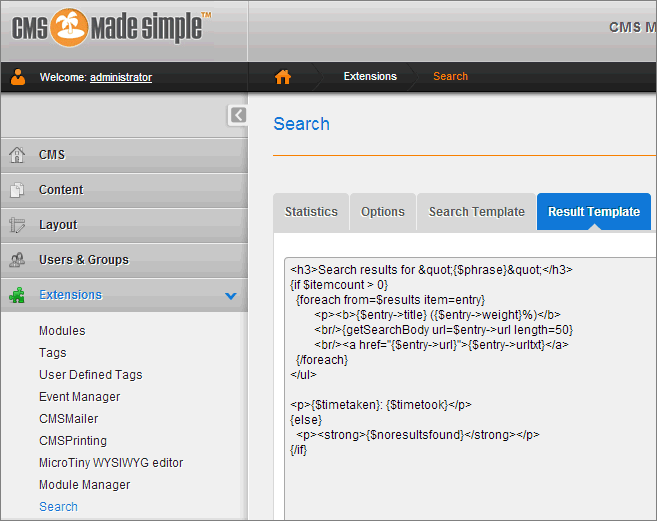Open CMSPrinting module
This screenshot has height=521, width=657.
coord(73,441)
